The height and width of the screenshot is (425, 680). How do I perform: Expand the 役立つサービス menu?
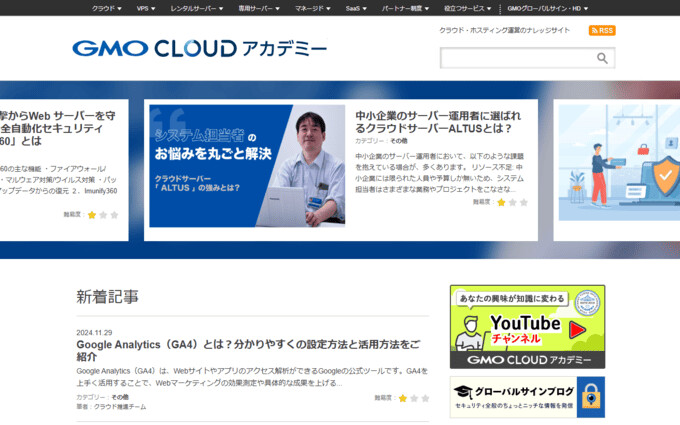(468, 8)
